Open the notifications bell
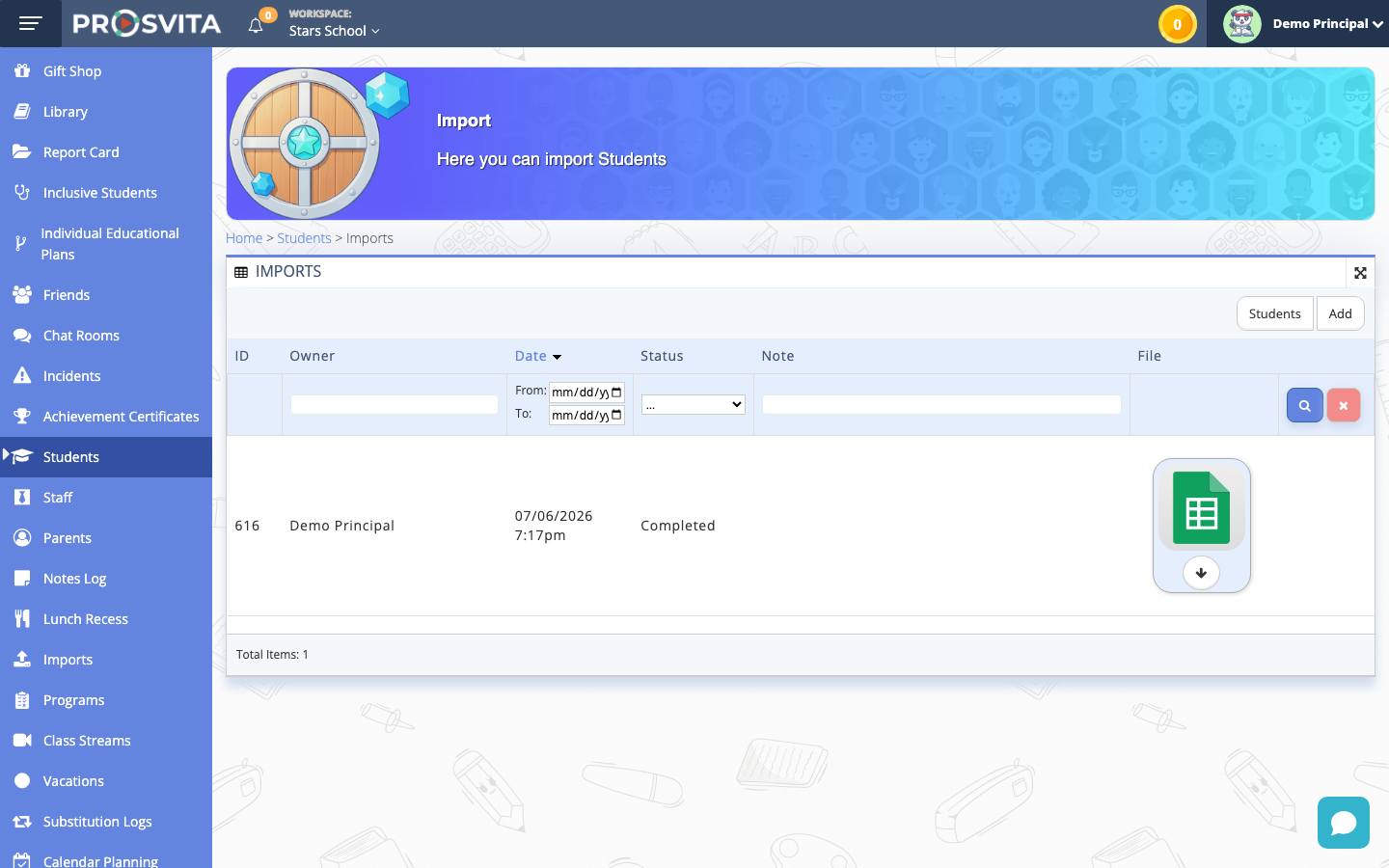 click(256, 25)
